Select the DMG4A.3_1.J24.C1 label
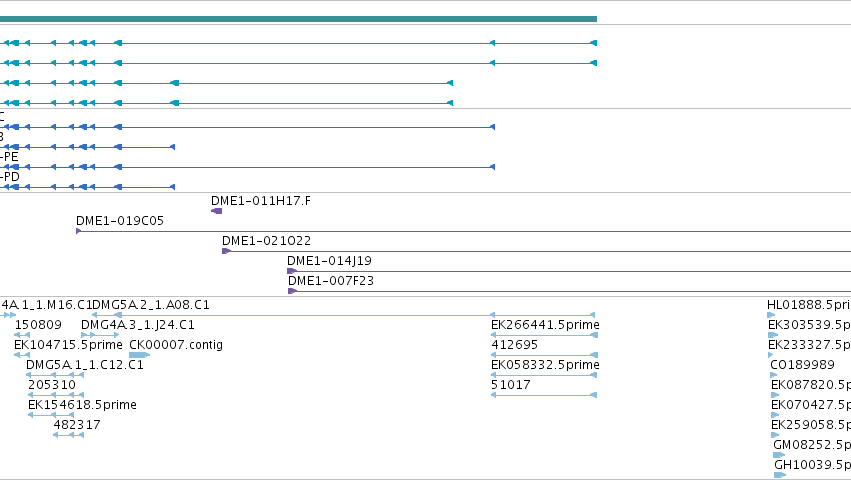 (x=138, y=325)
